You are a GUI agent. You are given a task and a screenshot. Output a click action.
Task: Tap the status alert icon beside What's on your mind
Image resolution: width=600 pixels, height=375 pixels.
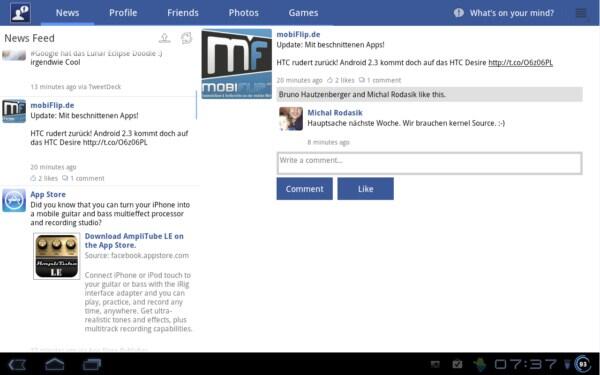458,13
